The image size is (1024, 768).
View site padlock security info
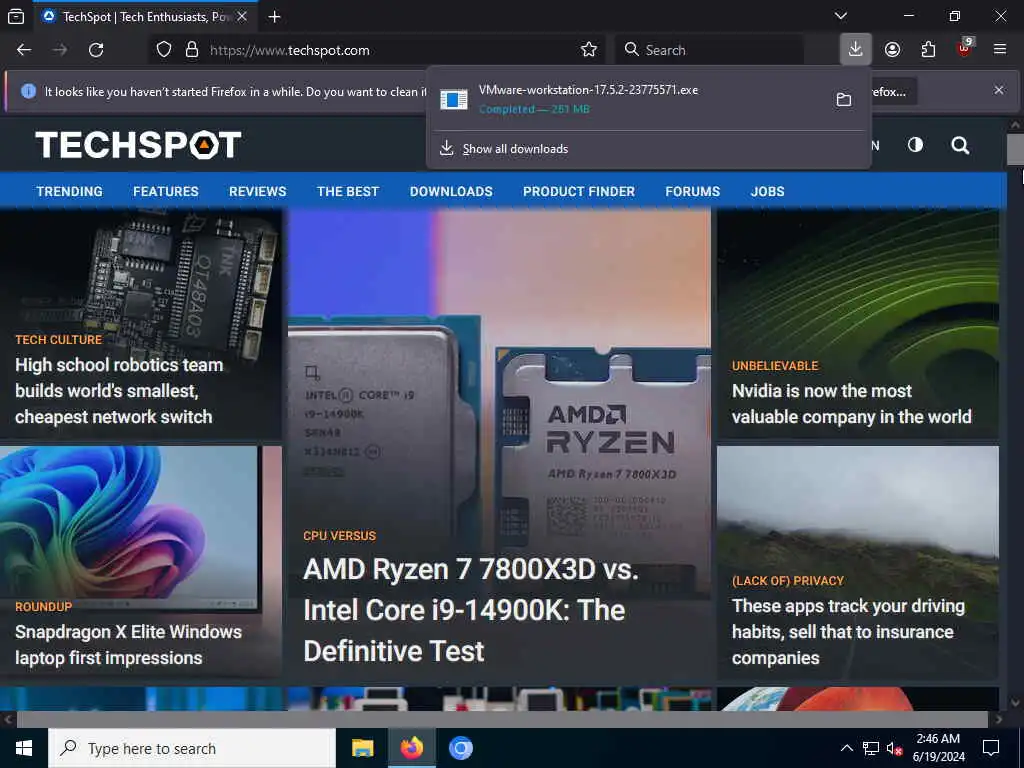click(x=192, y=50)
